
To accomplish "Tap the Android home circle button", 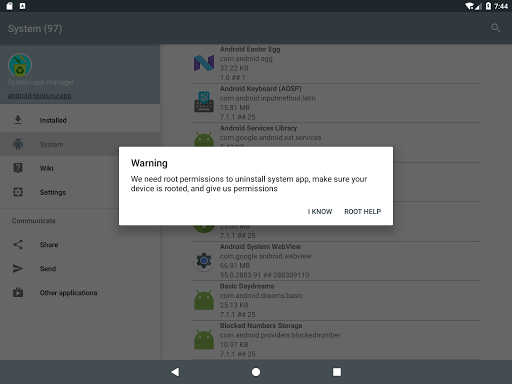I will (256, 372).
